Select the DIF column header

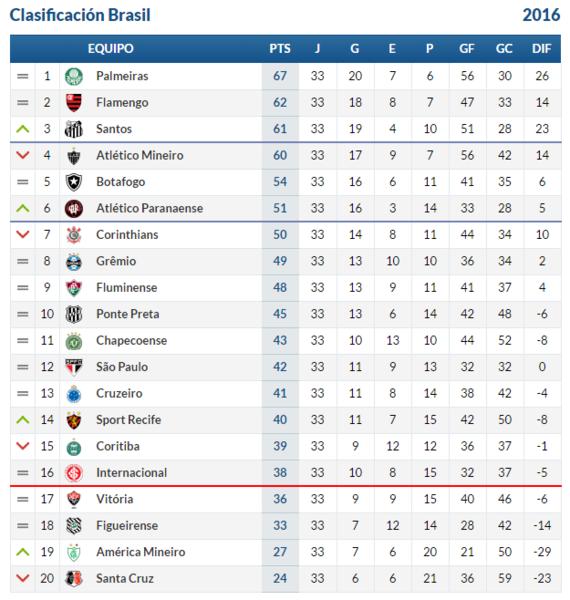tap(541, 49)
